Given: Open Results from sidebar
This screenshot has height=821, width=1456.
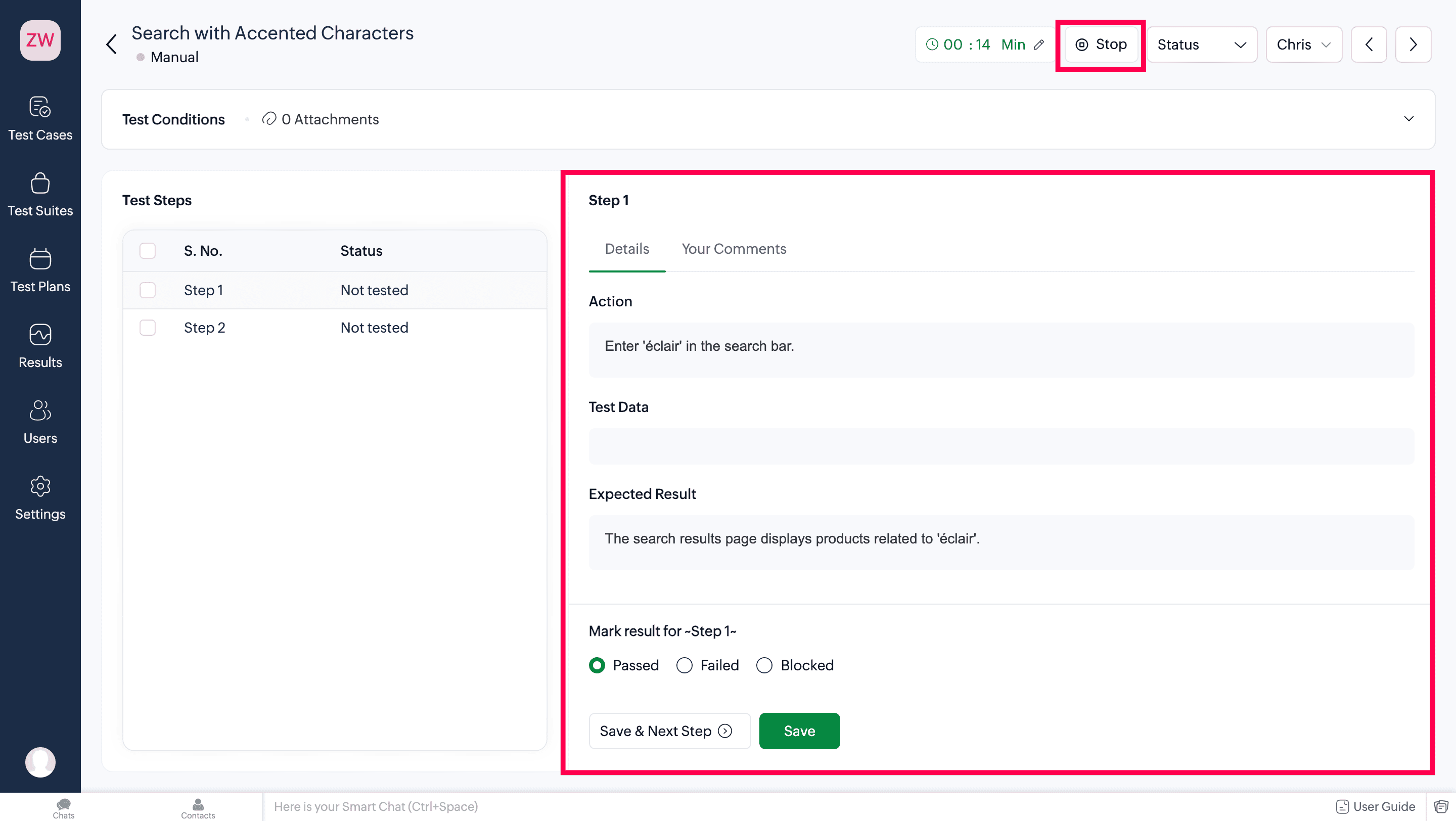Looking at the screenshot, I should click(x=40, y=346).
